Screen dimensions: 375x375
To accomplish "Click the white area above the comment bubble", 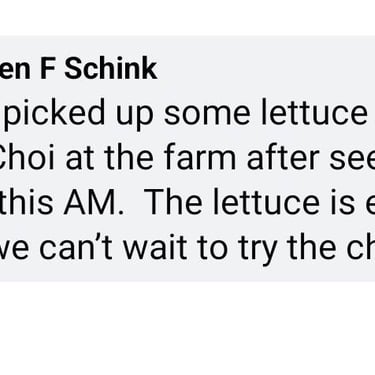I will [187, 17].
